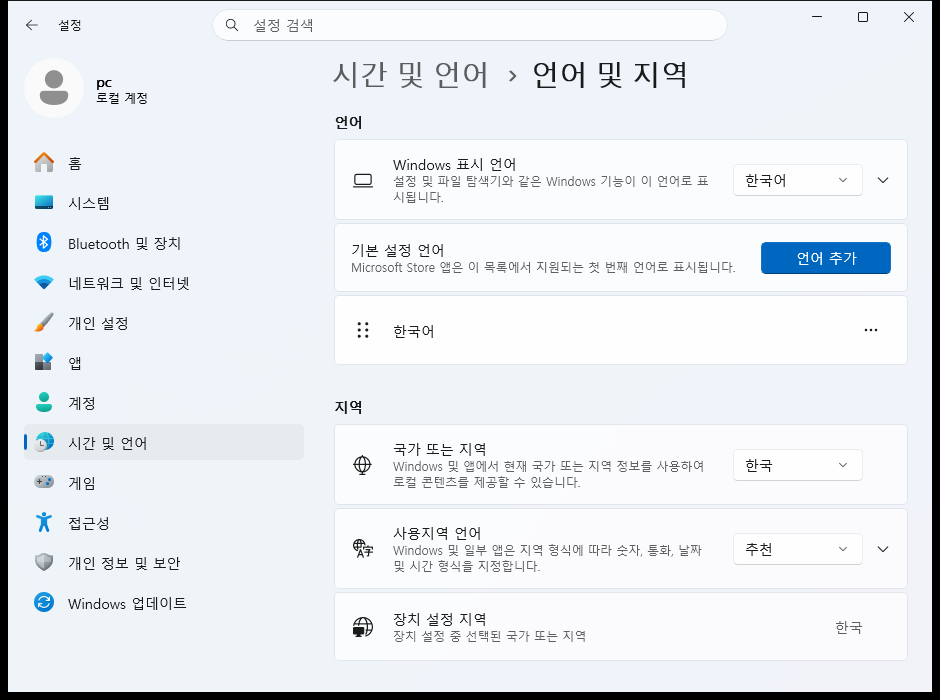
Task: Click the 네트워크 및 인터넷 wifi icon
Action: pyautogui.click(x=44, y=282)
